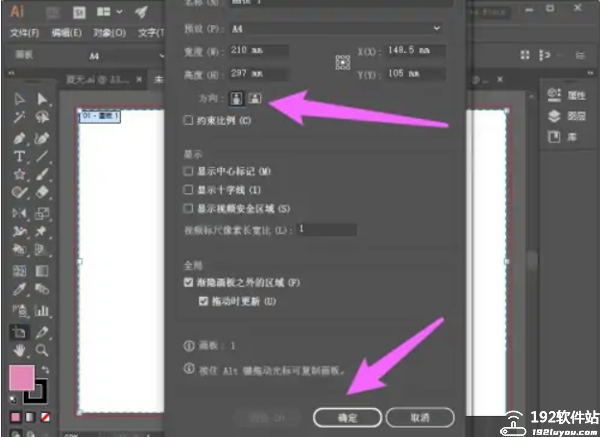Click the 宽度 (W) width input field
Screen dimensions: 600x437
pos(259,50)
